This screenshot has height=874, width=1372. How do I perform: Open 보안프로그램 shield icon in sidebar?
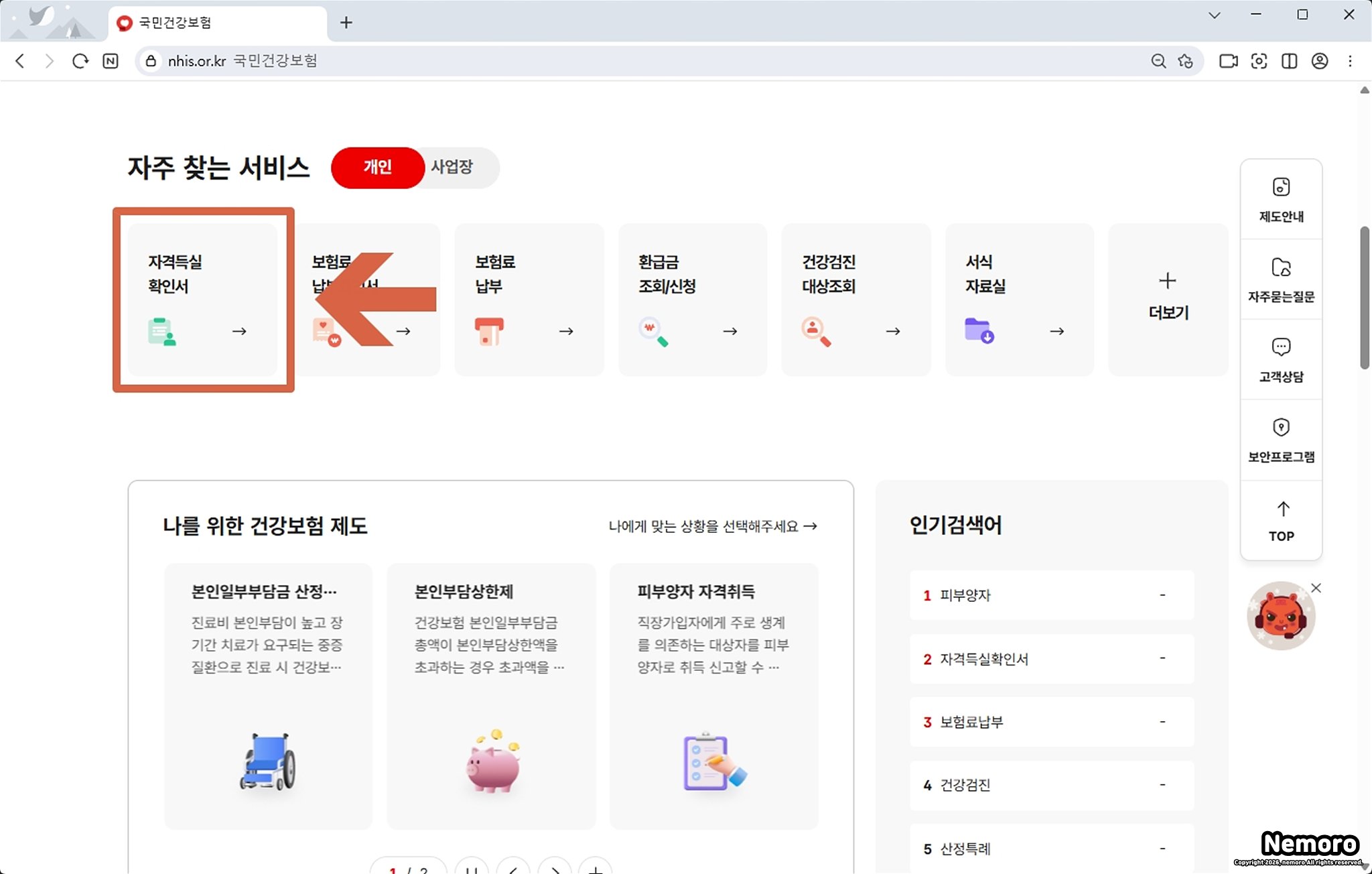[x=1281, y=440]
